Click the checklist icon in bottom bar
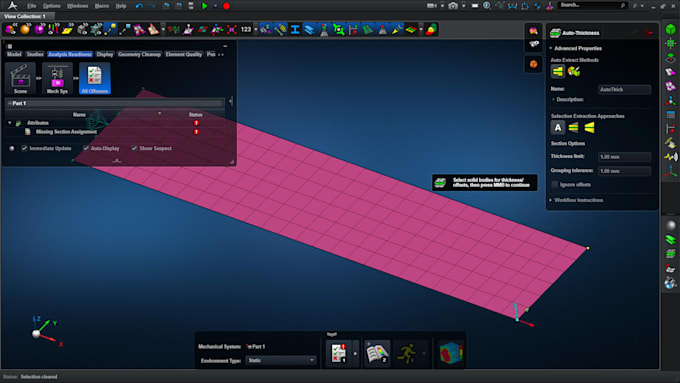680x383 pixels. 339,353
